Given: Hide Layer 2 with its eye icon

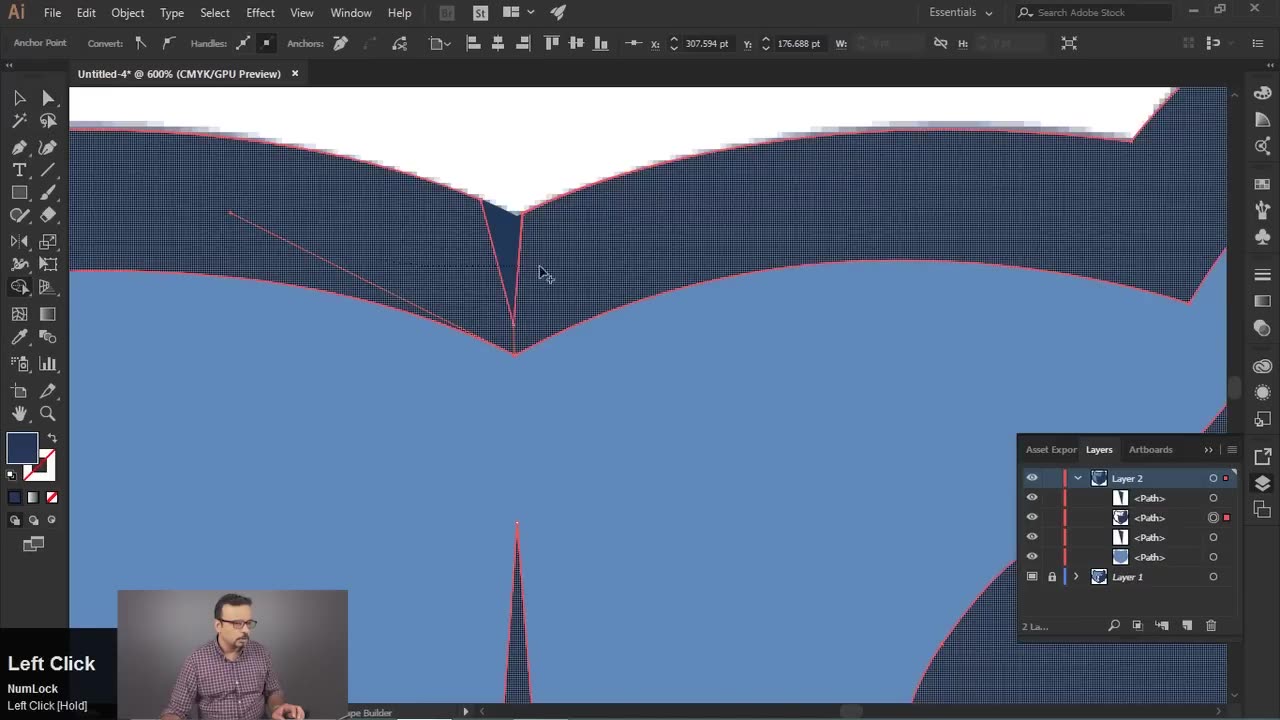Looking at the screenshot, I should click(x=1032, y=478).
